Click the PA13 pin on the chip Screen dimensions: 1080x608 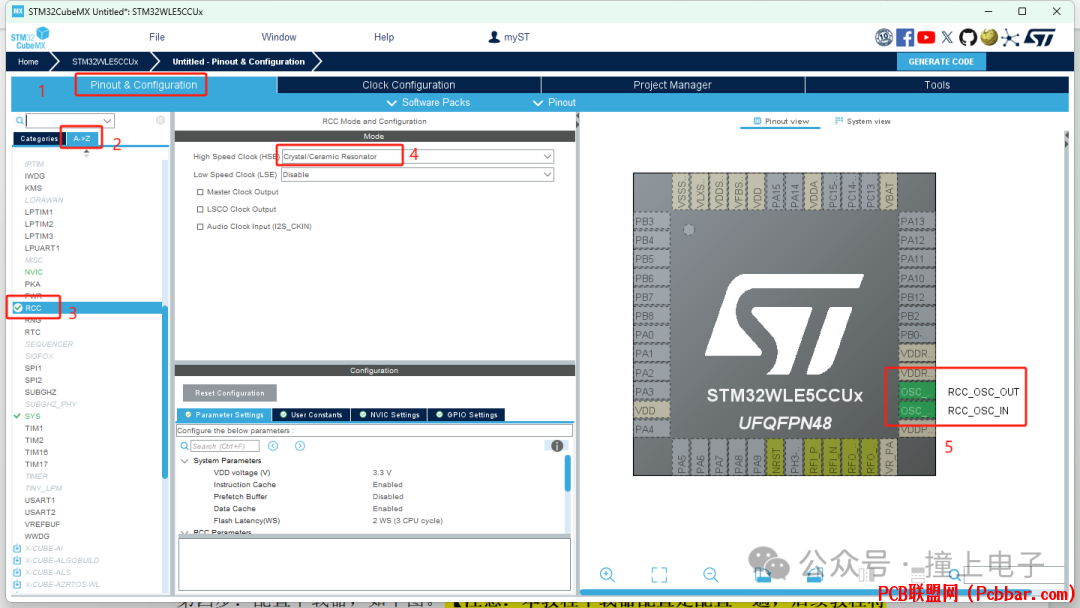[x=917, y=221]
